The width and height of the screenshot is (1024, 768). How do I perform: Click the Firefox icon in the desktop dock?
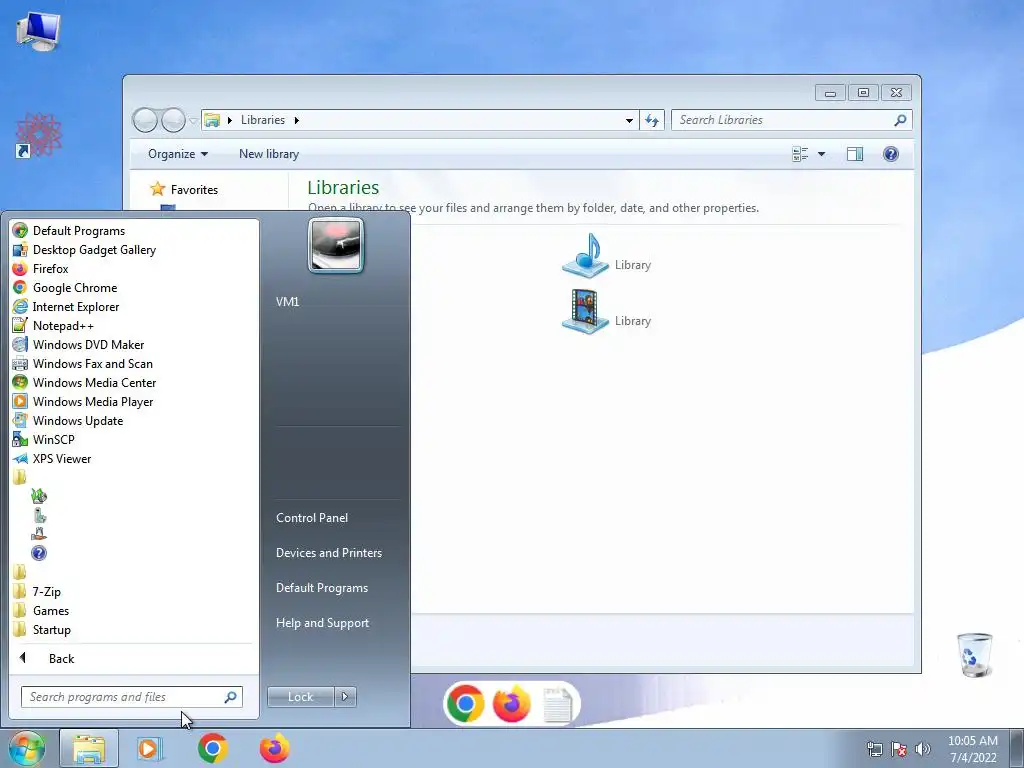[x=511, y=703]
